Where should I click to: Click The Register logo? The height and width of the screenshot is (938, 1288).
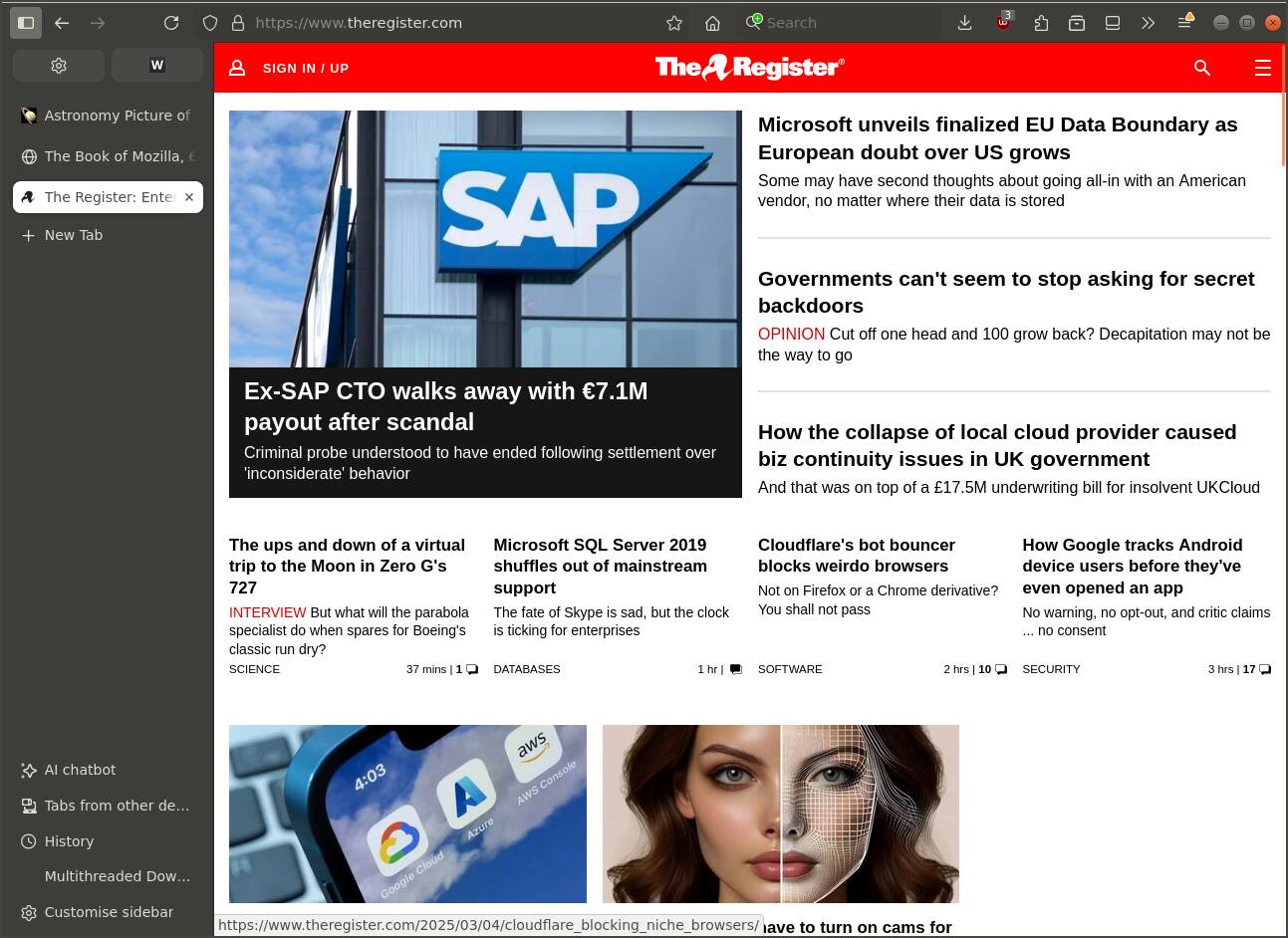click(749, 67)
